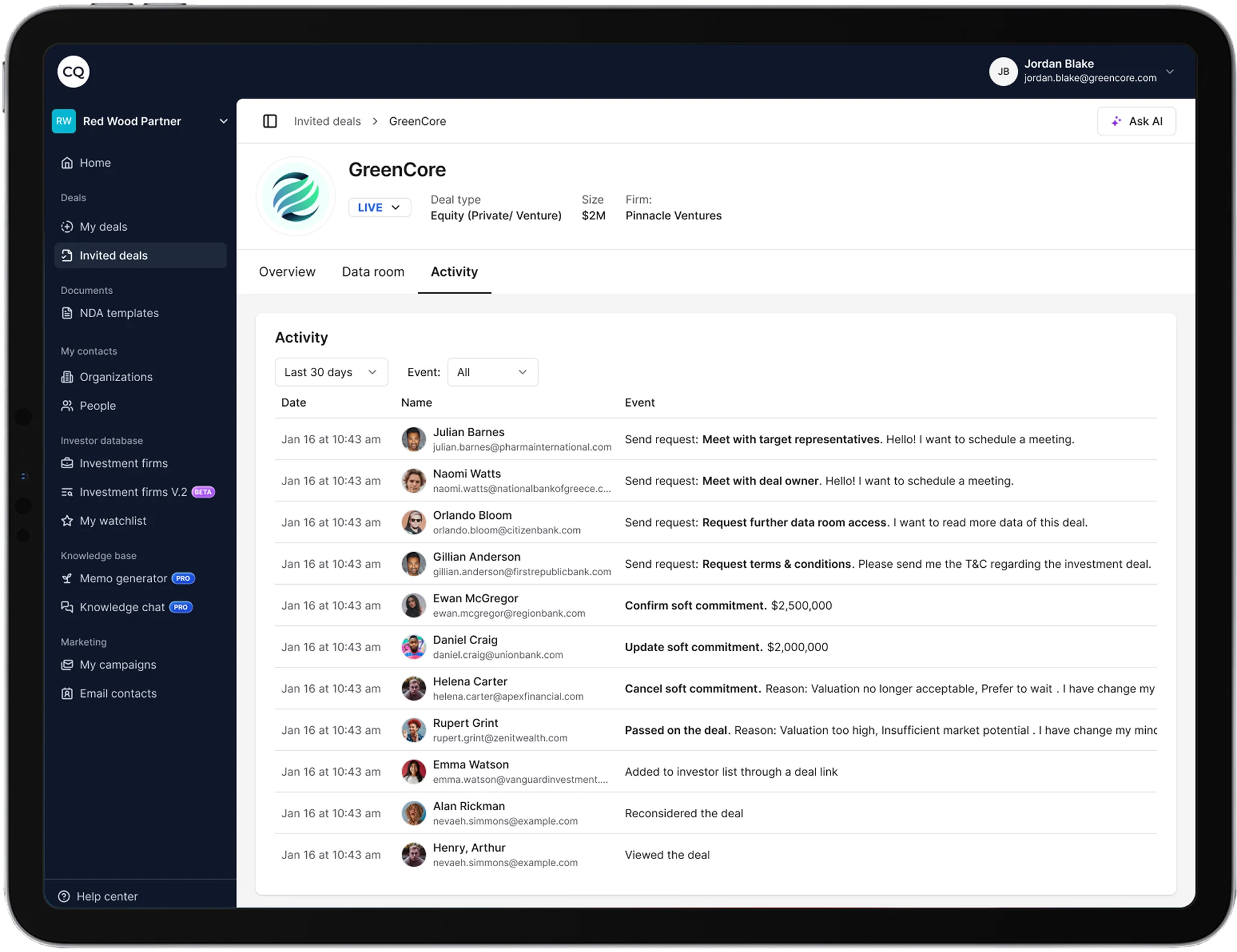The height and width of the screenshot is (952, 1237).
Task: Switch to the Data room tab
Action: pyautogui.click(x=373, y=272)
